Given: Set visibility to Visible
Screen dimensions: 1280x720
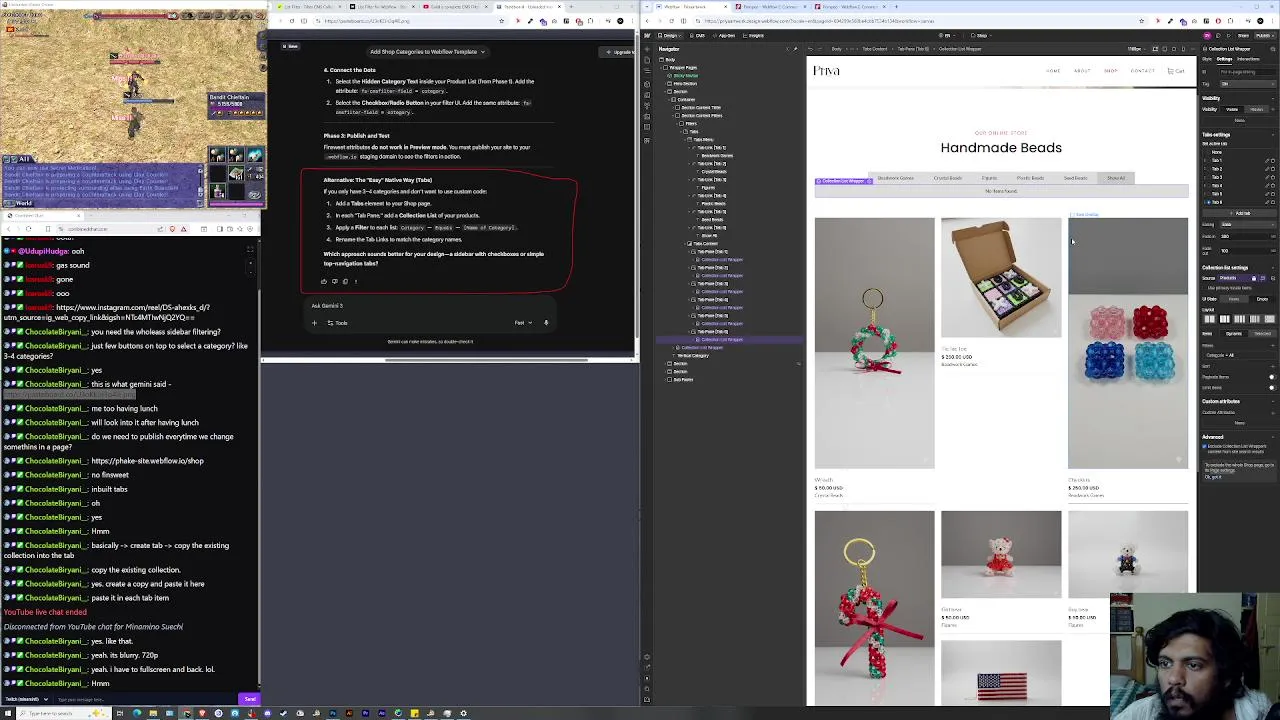Looking at the screenshot, I should tap(1232, 109).
